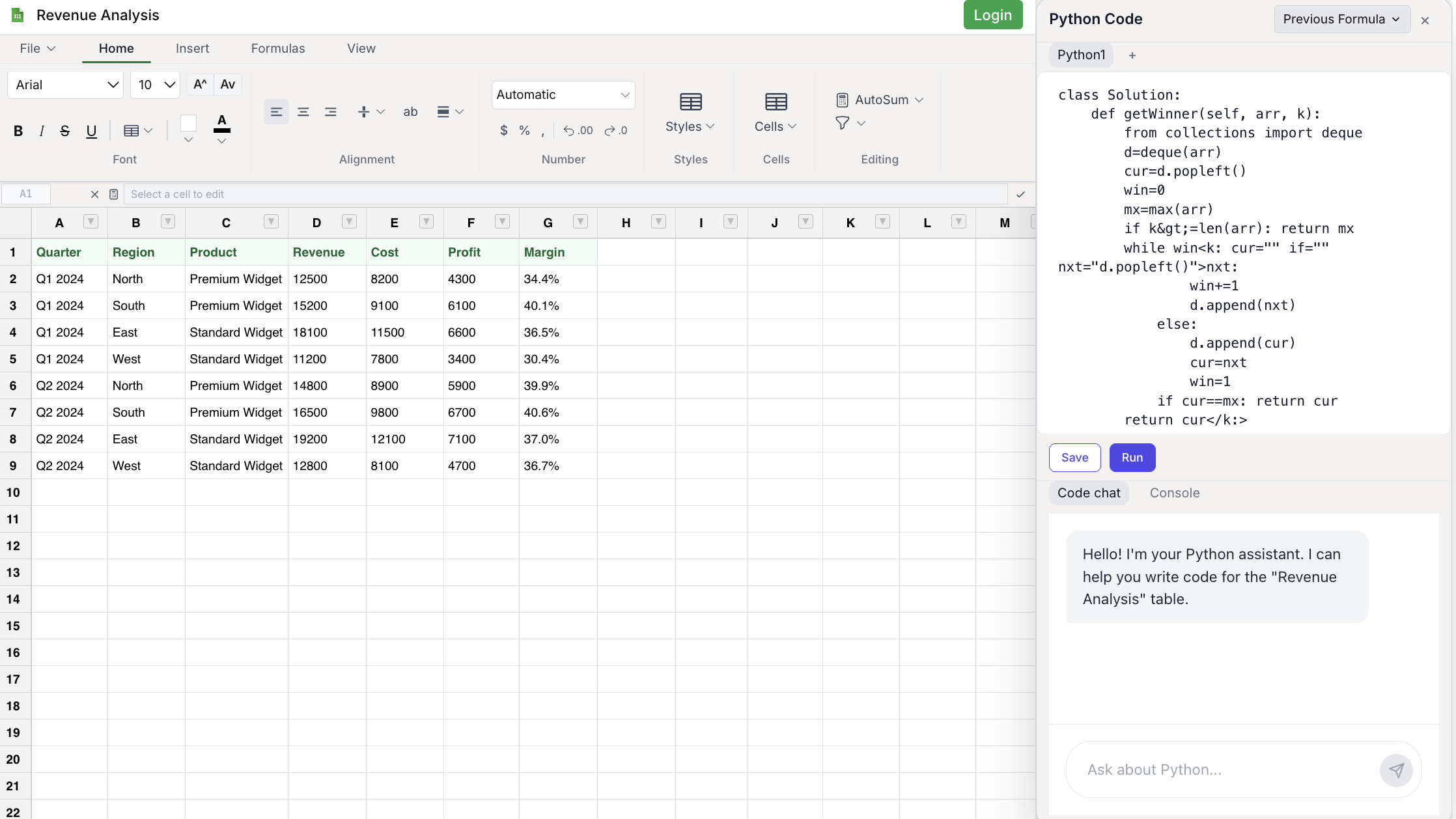Viewport: 1456px width, 819px height.
Task: Open the Console tab in Python panel
Action: point(1174,493)
